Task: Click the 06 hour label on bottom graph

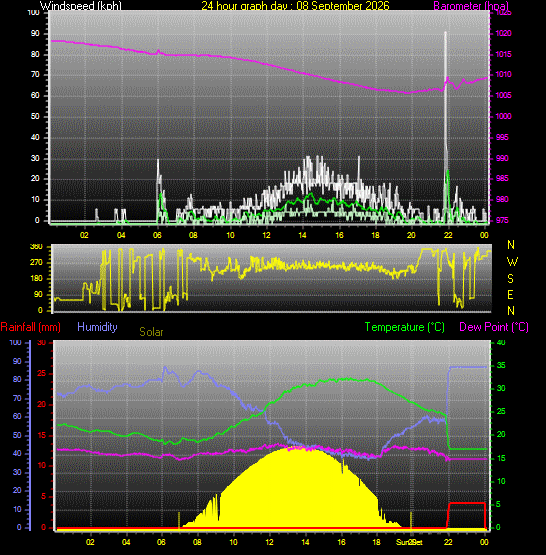Action: (x=161, y=542)
